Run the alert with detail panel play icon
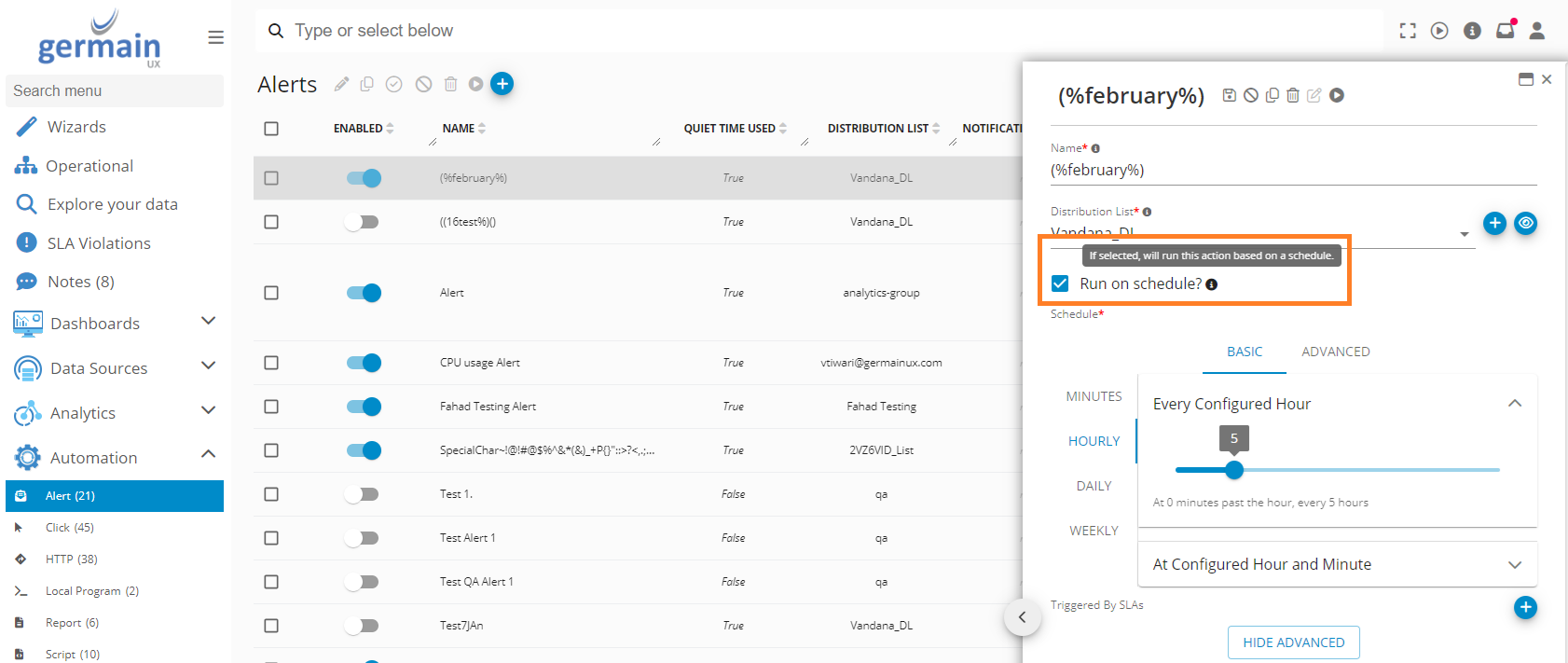 [x=1337, y=95]
